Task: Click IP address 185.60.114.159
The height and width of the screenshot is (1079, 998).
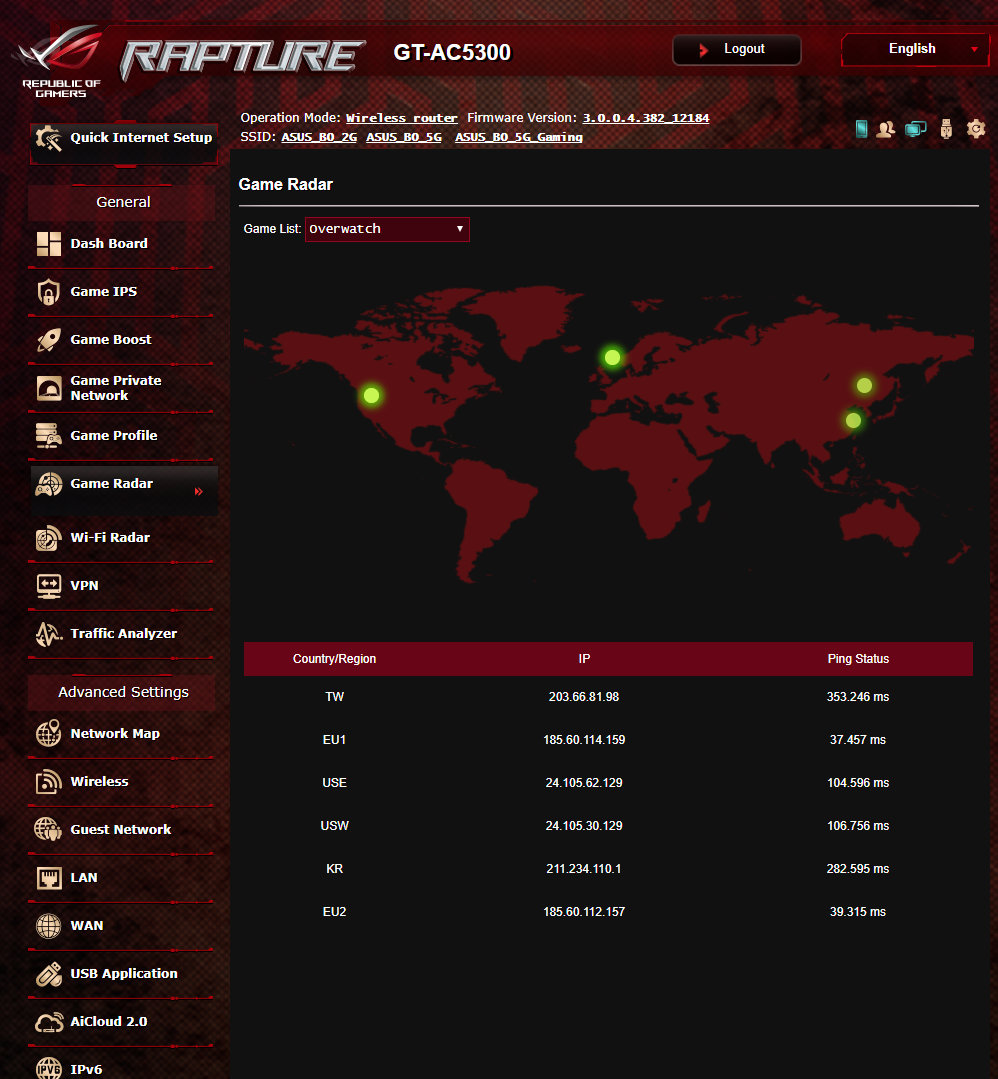Action: pyautogui.click(x=584, y=740)
